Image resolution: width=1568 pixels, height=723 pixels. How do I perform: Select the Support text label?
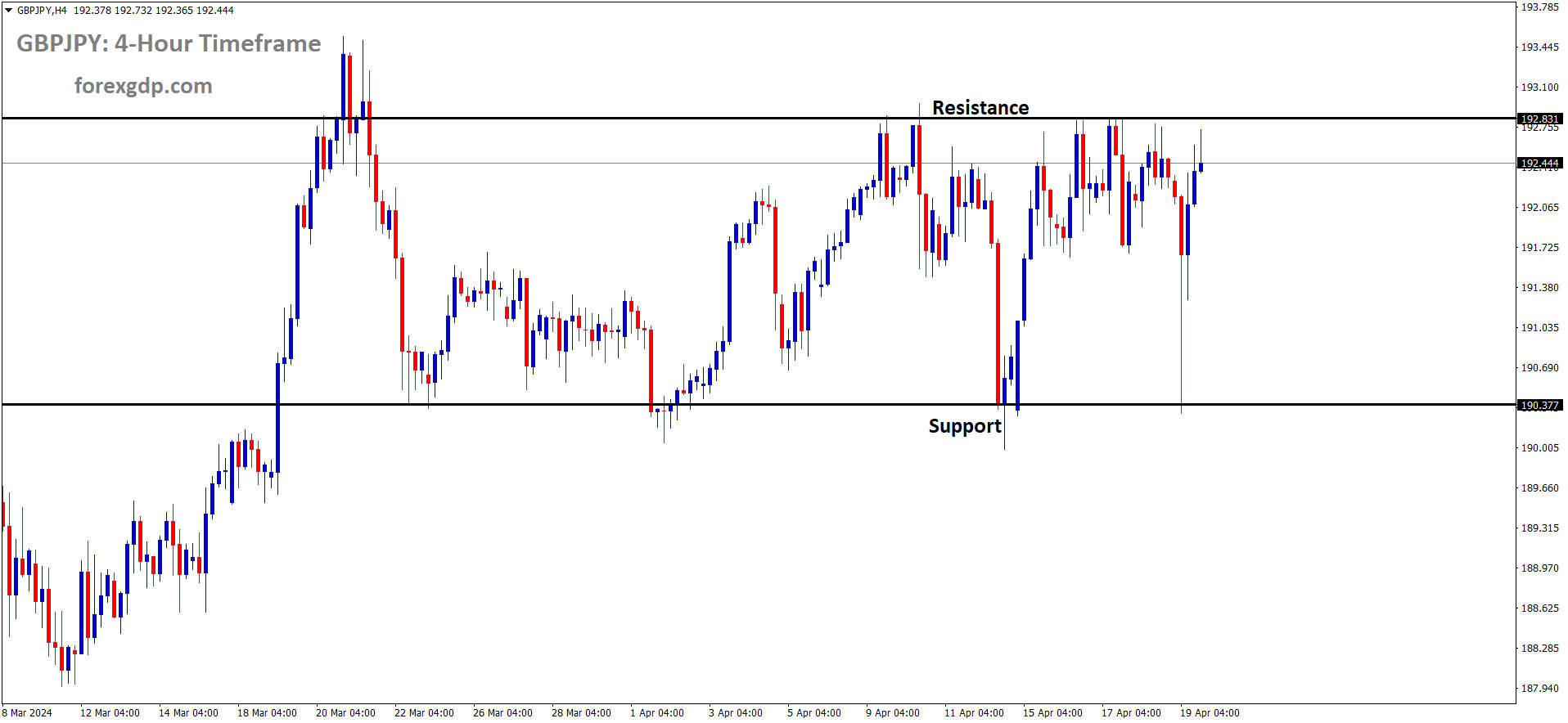965,426
